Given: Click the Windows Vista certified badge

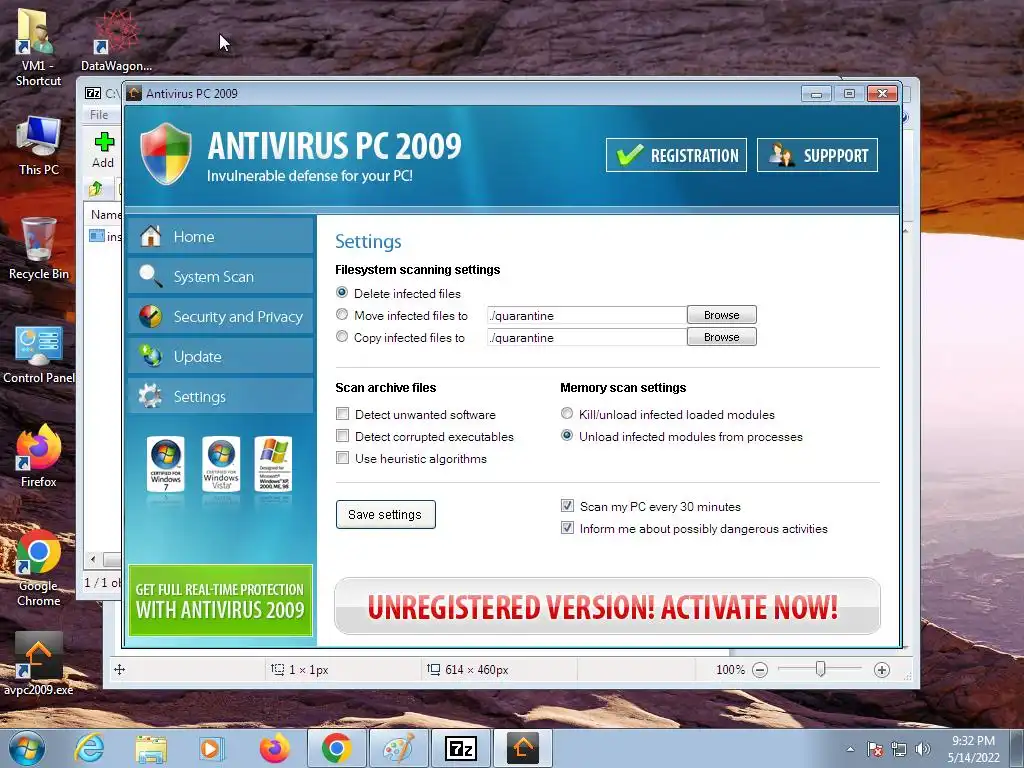Looking at the screenshot, I should 221,464.
